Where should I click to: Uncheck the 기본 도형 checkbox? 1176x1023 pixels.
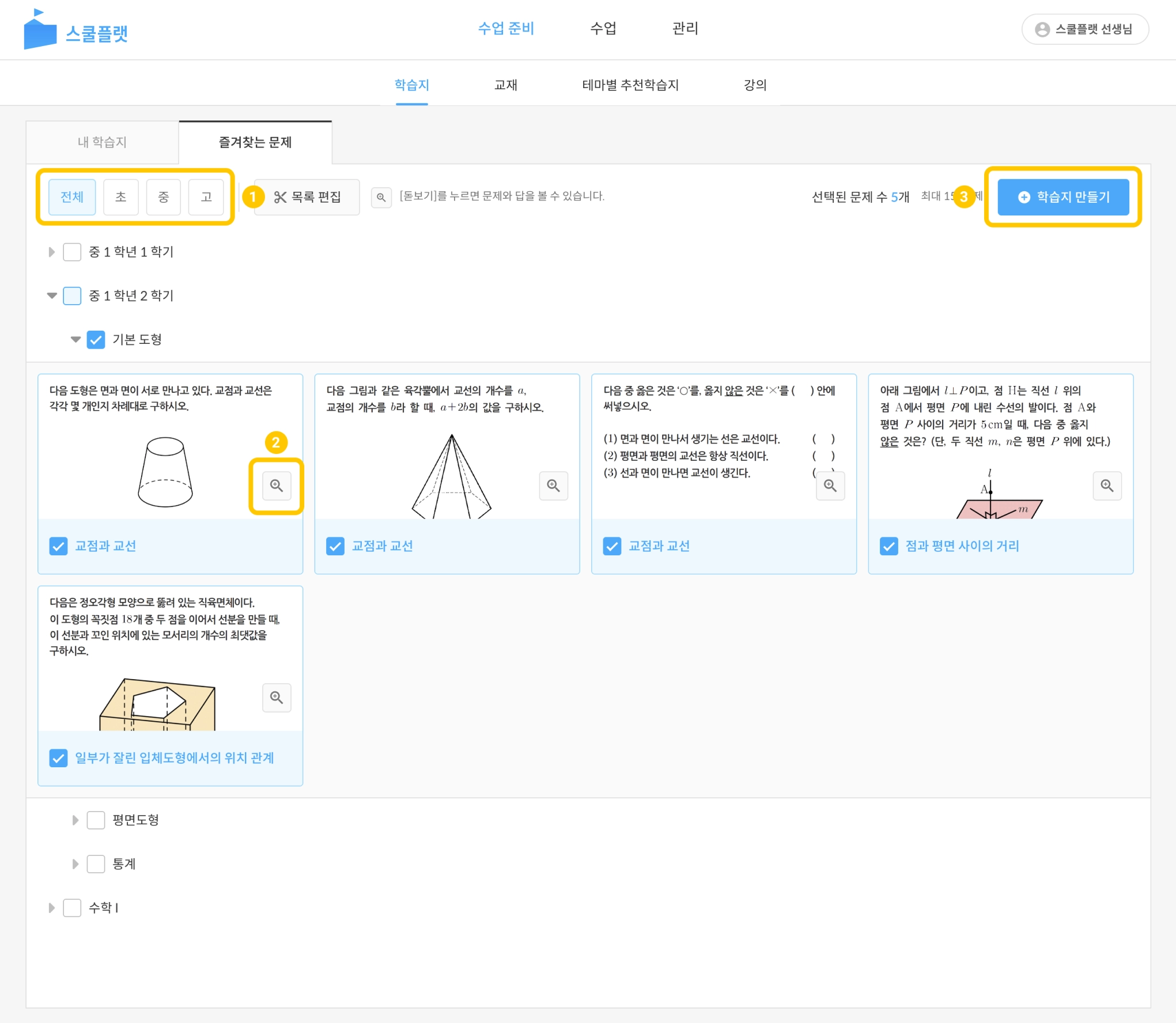96,339
